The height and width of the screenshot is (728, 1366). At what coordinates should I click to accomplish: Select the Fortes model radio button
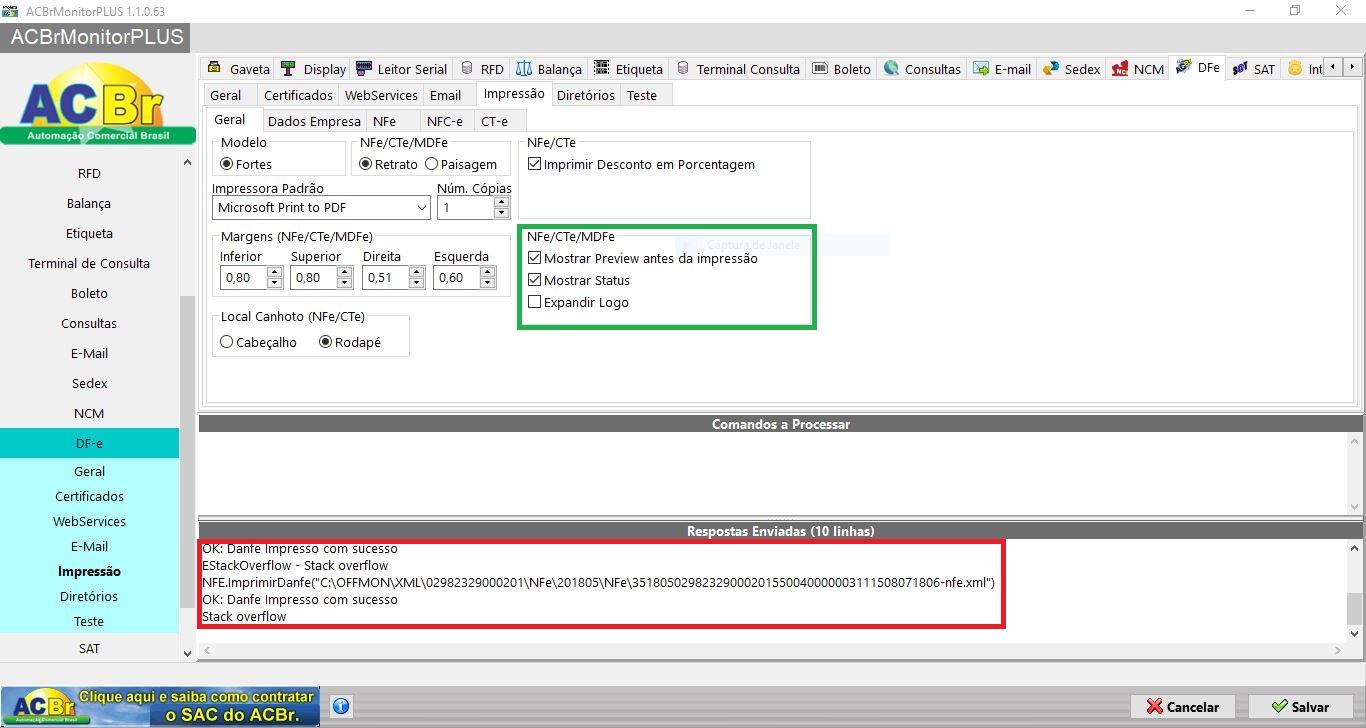coord(227,164)
